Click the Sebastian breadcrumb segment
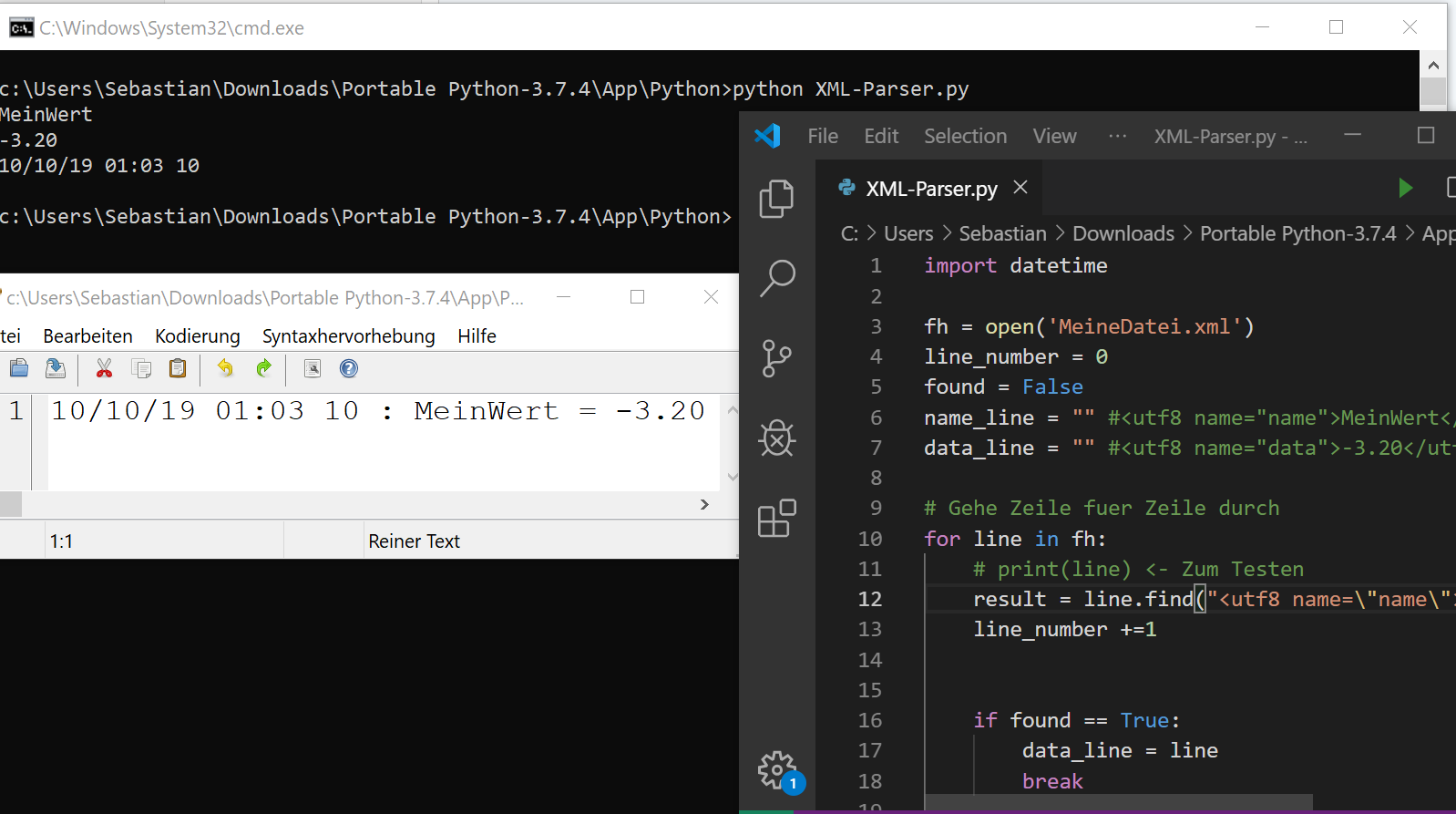 point(1002,233)
